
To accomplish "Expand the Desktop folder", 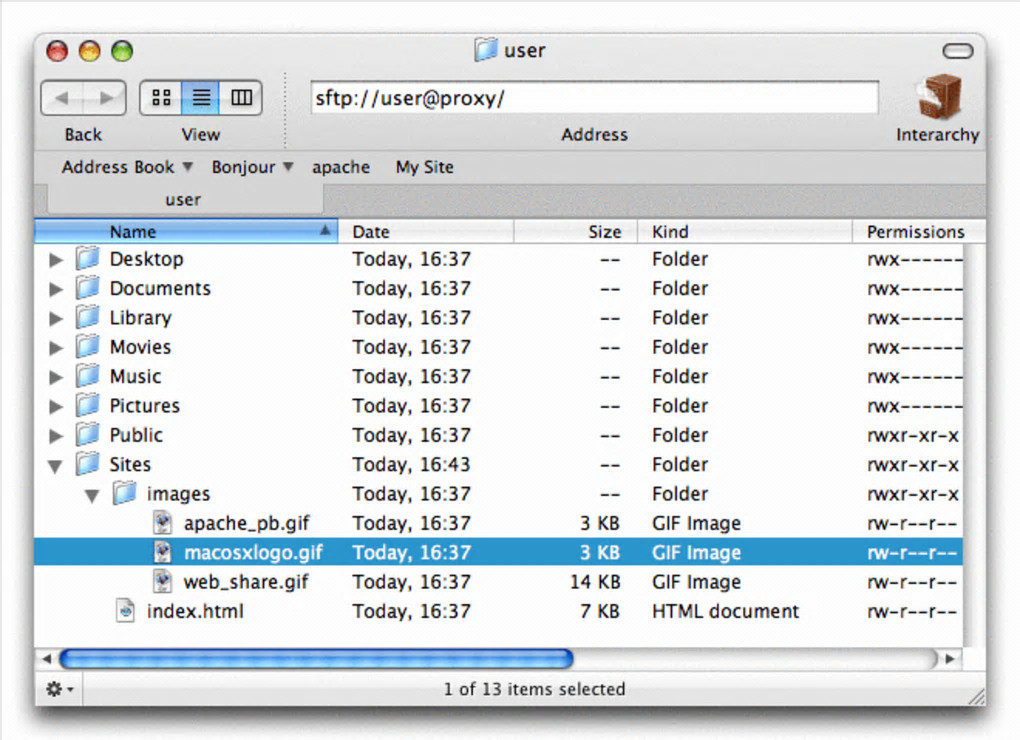I will tap(56, 260).
